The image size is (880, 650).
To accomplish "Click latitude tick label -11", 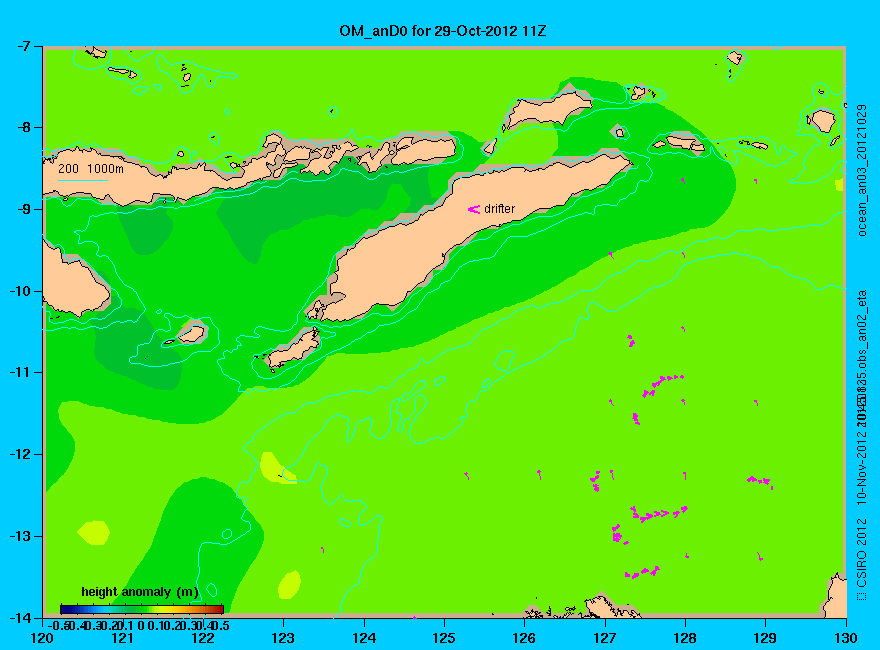I will [20, 372].
